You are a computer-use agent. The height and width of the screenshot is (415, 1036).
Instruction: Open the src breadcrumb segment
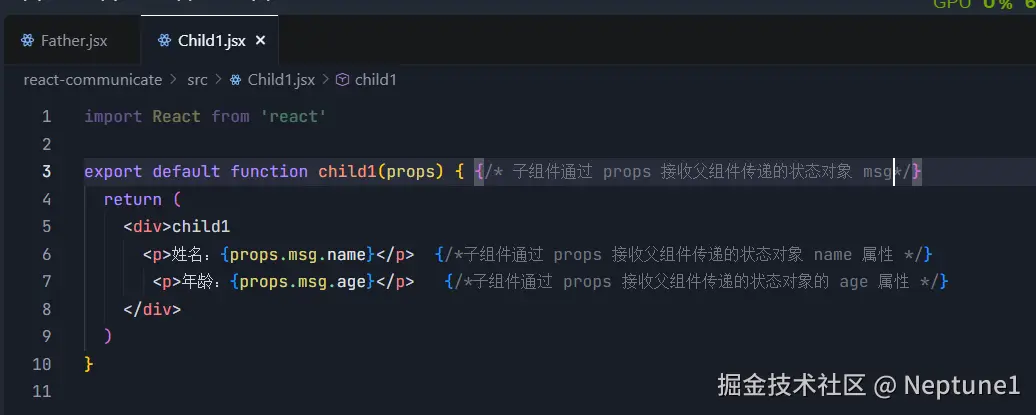(197, 80)
